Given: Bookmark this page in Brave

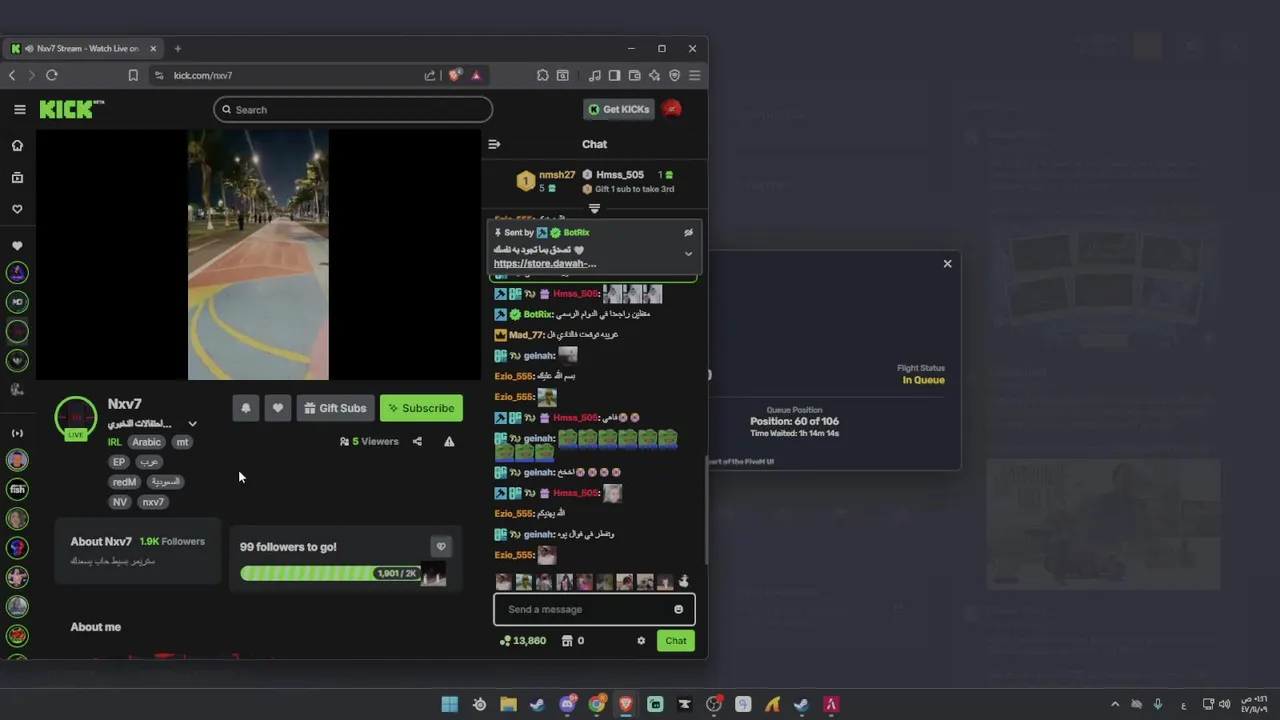Looking at the screenshot, I should (x=133, y=75).
